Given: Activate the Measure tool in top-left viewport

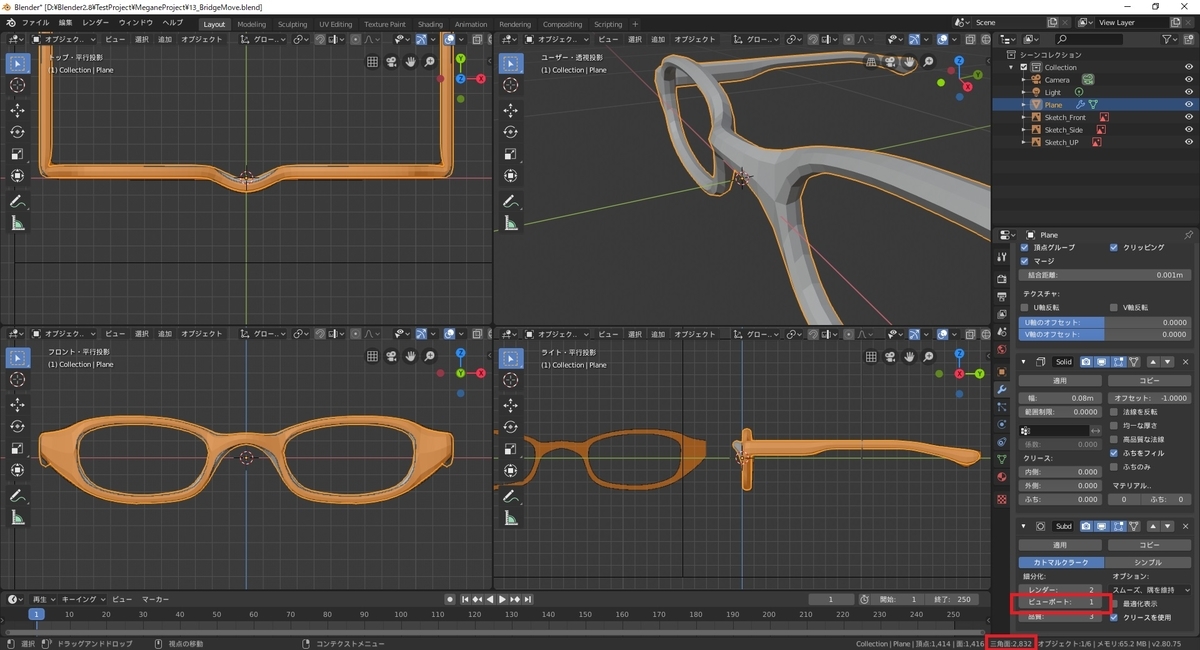Looking at the screenshot, I should tap(18, 224).
